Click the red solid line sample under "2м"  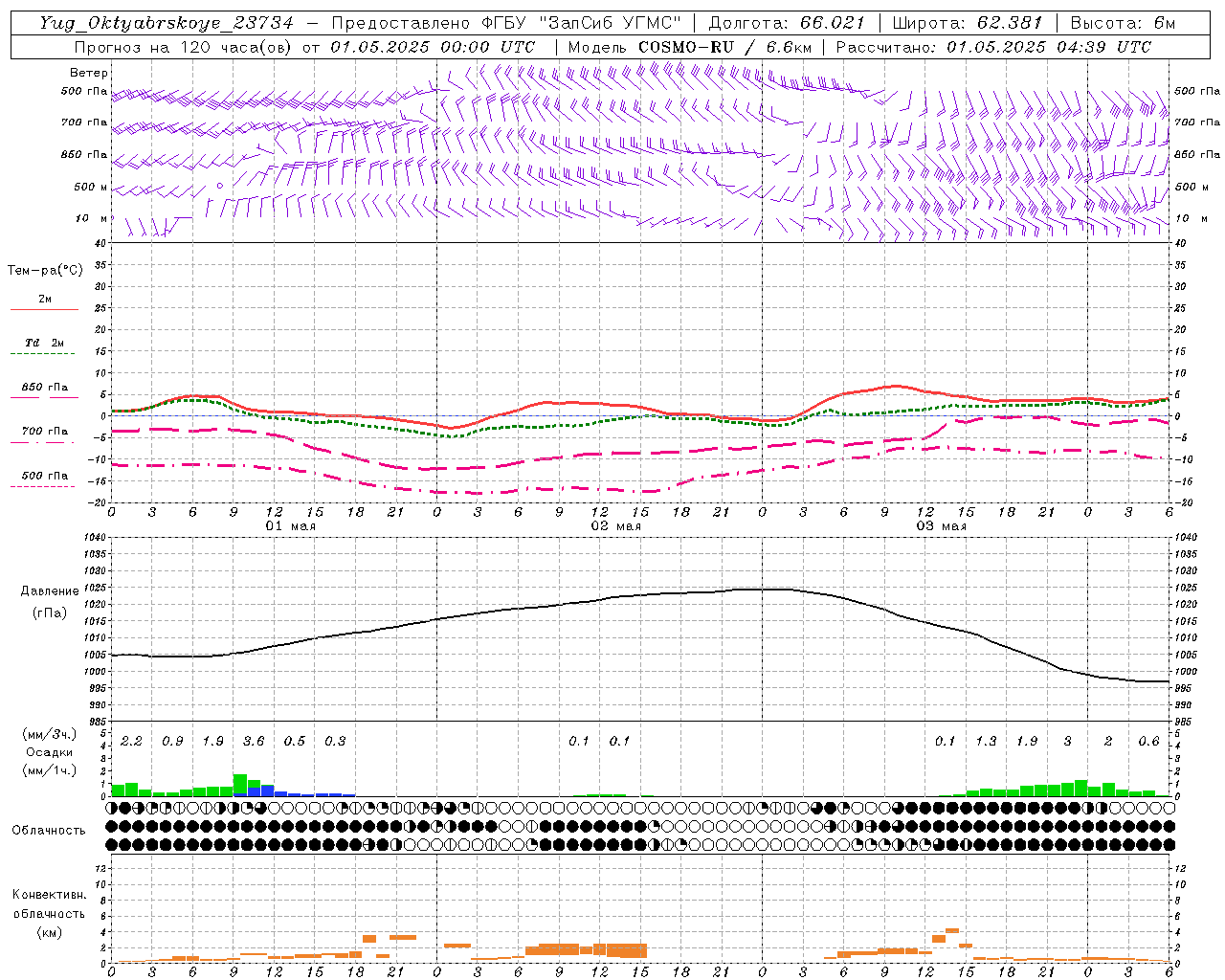pyautogui.click(x=44, y=310)
